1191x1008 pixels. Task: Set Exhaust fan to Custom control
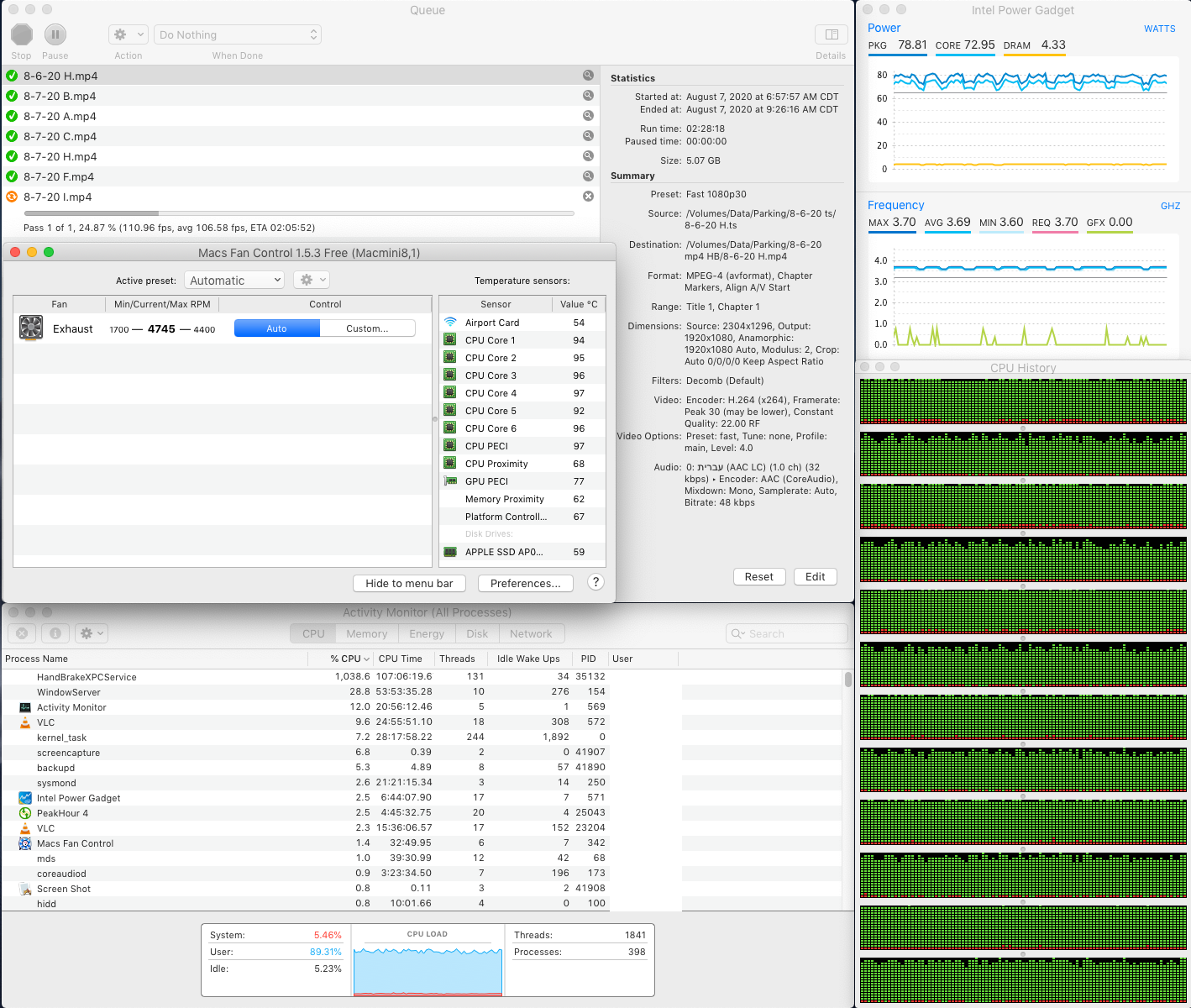coord(367,328)
